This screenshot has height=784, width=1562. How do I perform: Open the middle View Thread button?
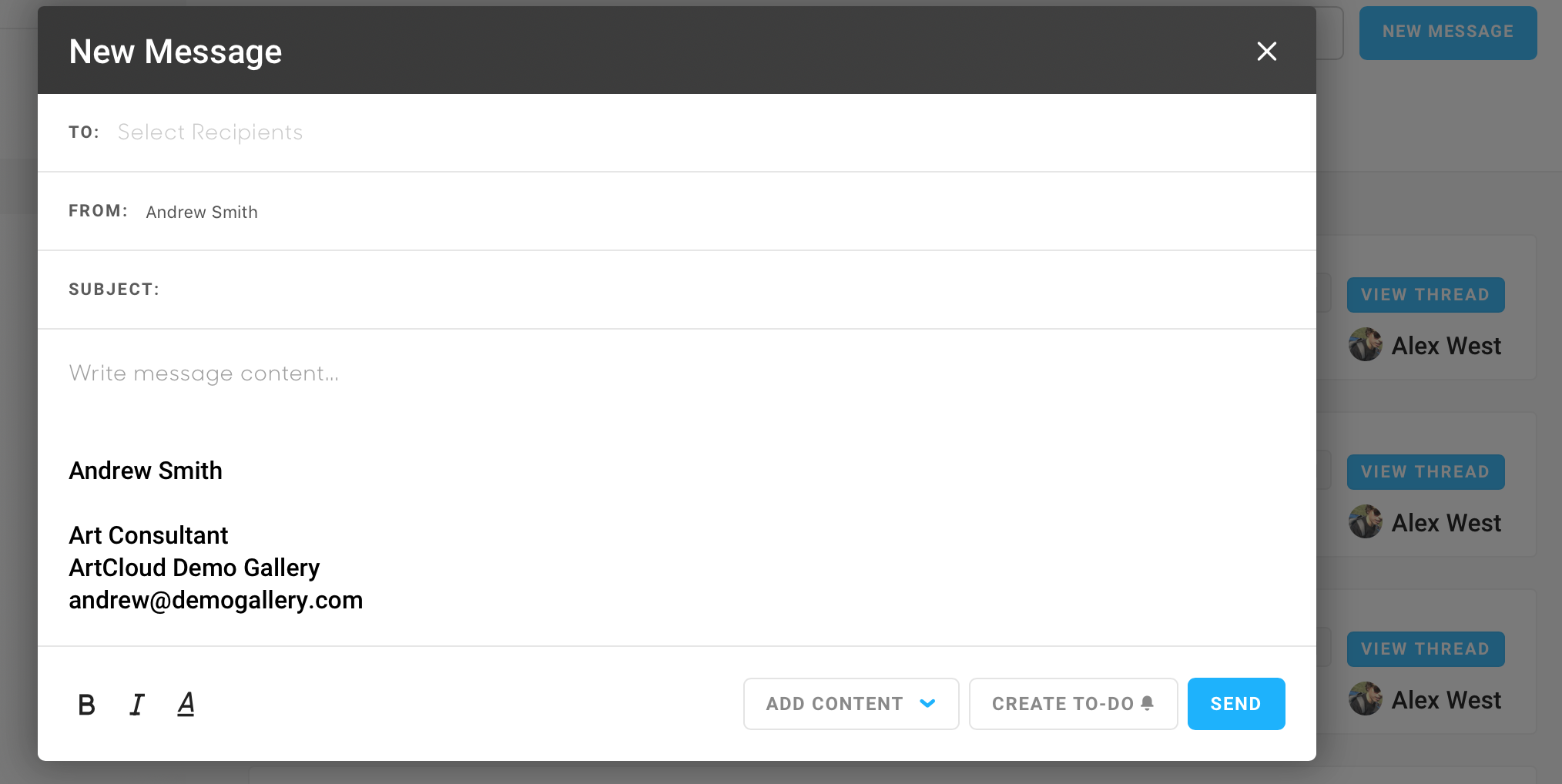click(x=1425, y=472)
